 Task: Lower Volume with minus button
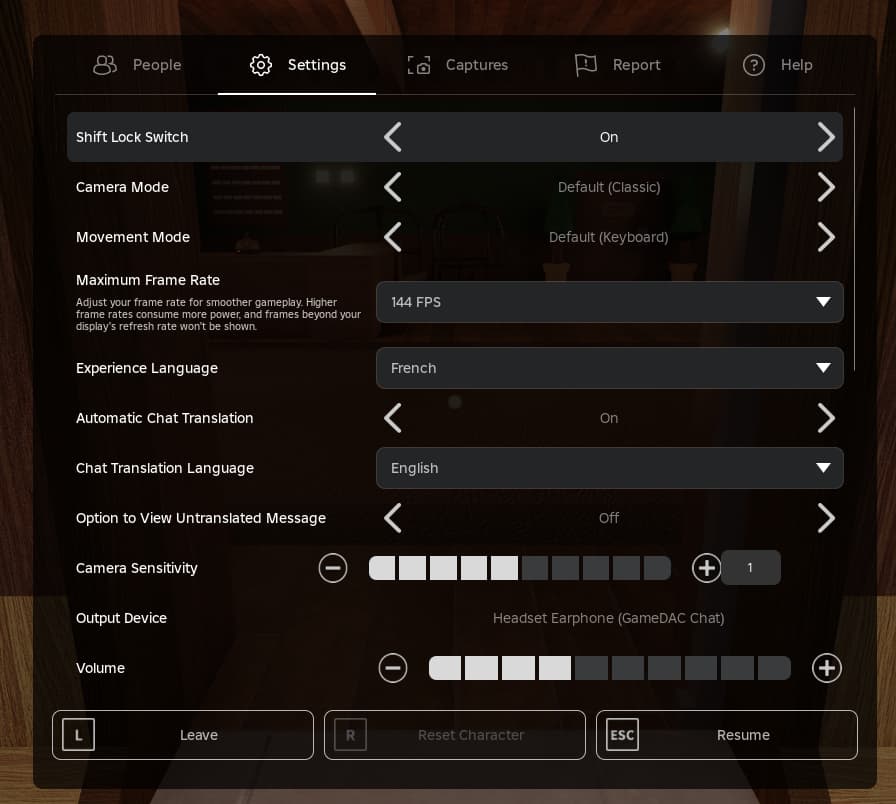coord(393,668)
